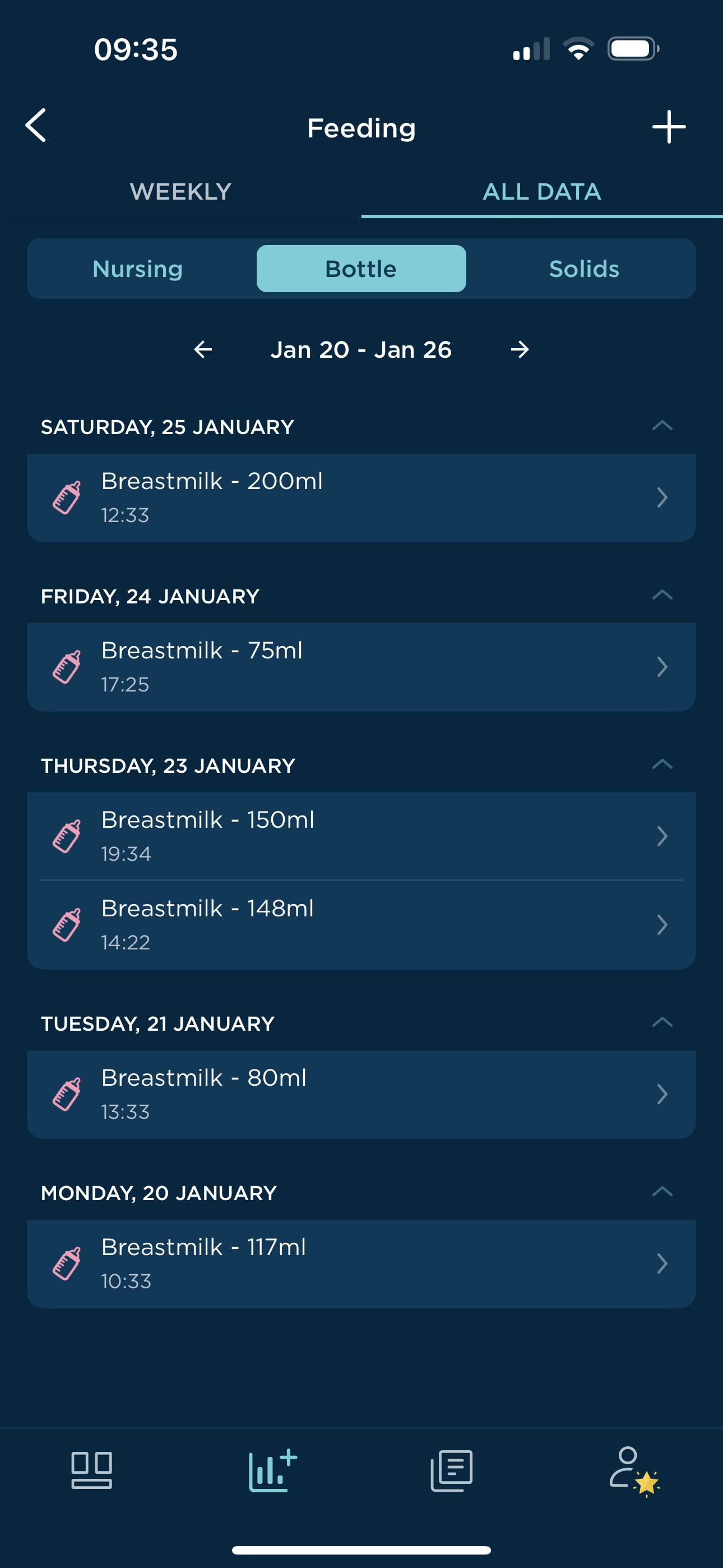The height and width of the screenshot is (1568, 723).
Task: Collapse the Monday, 20 January section
Action: [662, 1191]
